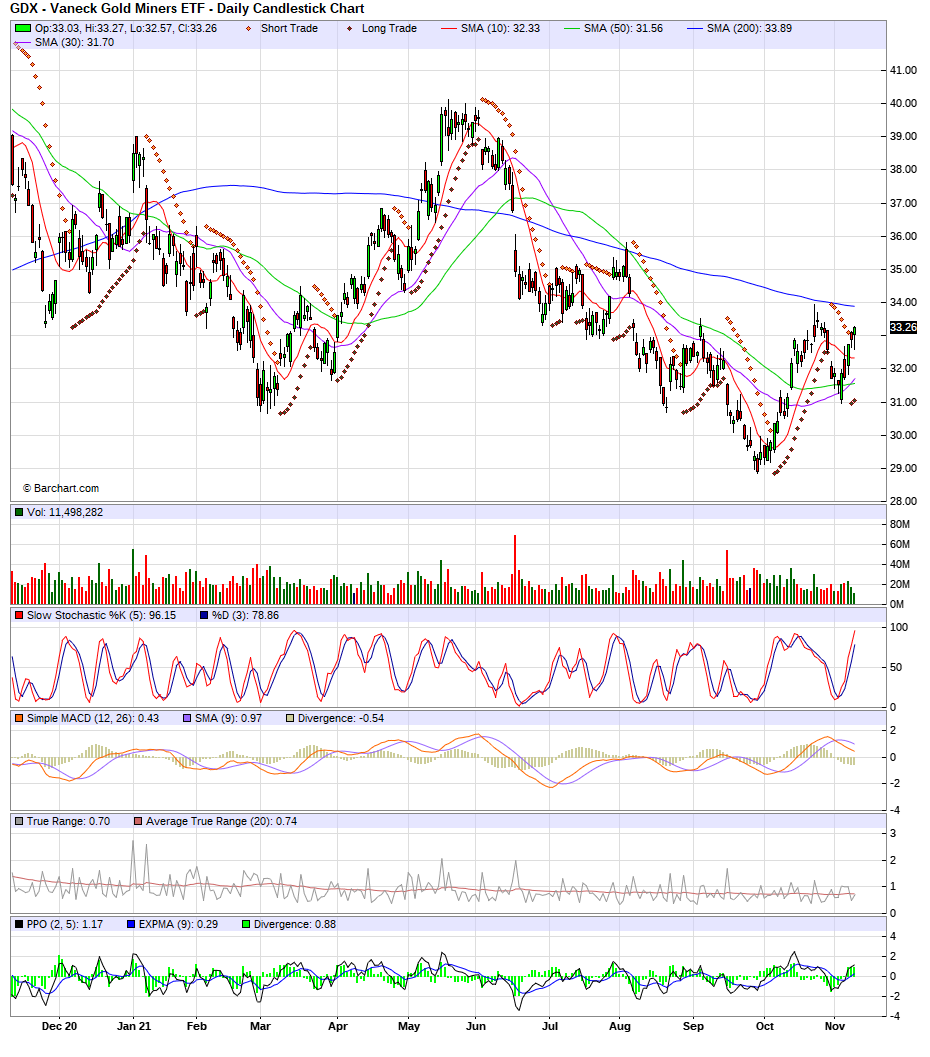
Task: Click the Dec 20 date axis label
Action: (59, 1027)
